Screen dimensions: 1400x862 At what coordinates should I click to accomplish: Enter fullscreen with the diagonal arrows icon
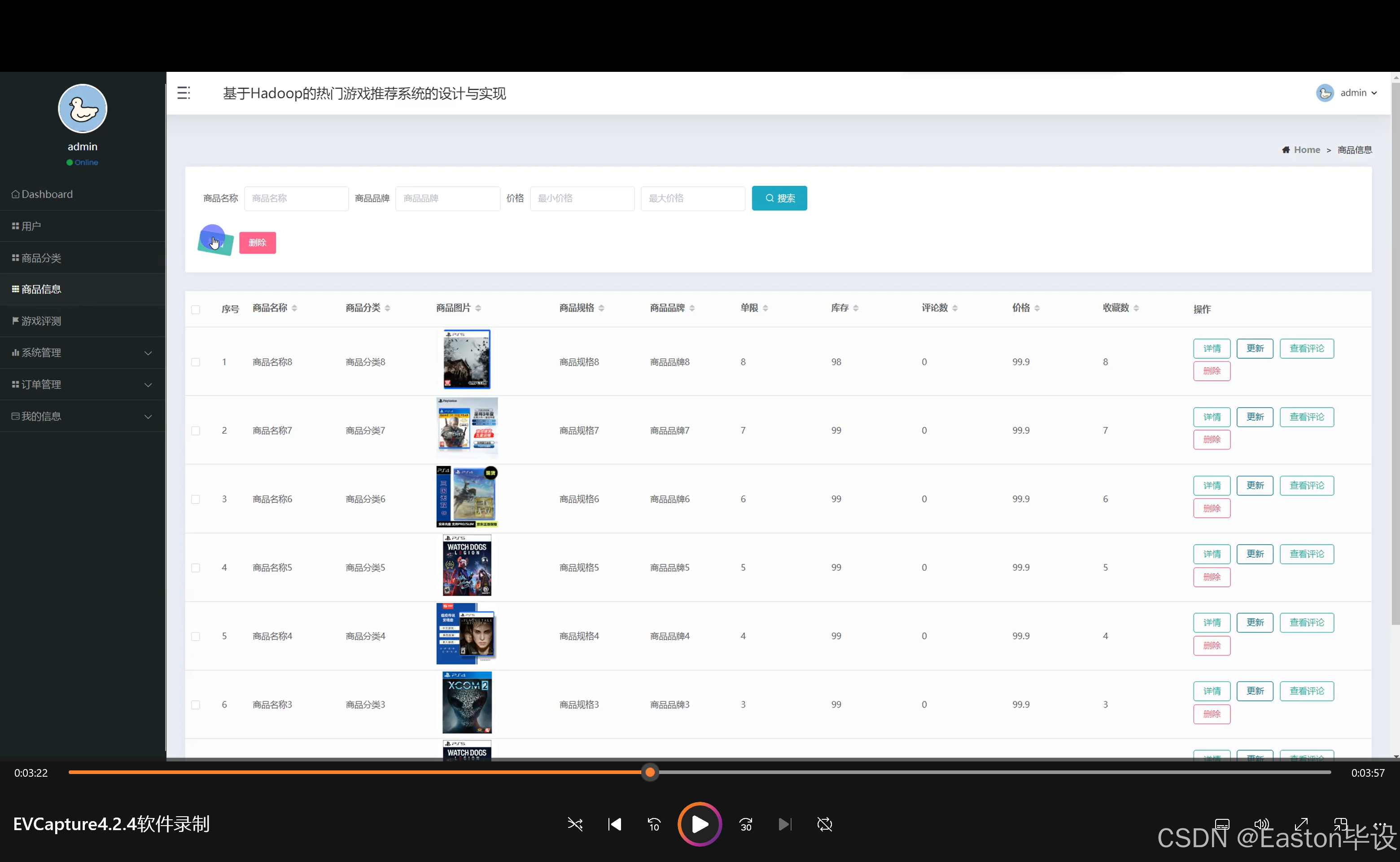tap(1301, 824)
